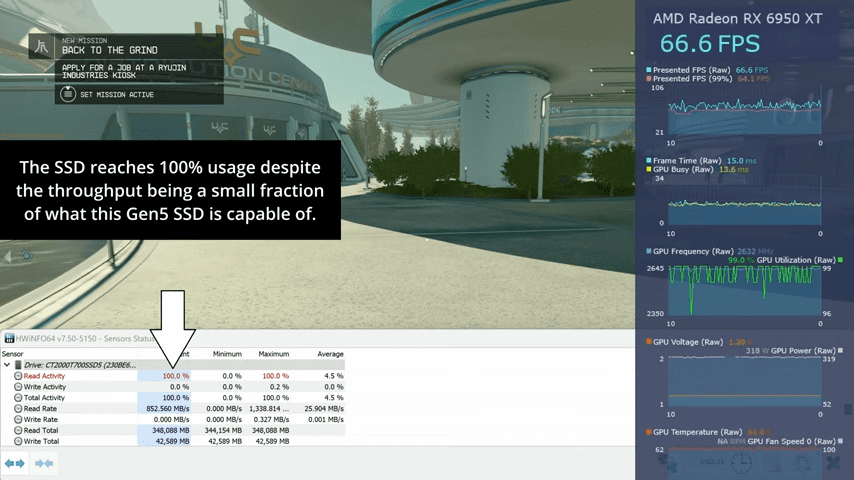This screenshot has width=854, height=480.
Task: Click the 852.560 MB/s current read rate value
Action: [x=168, y=409]
